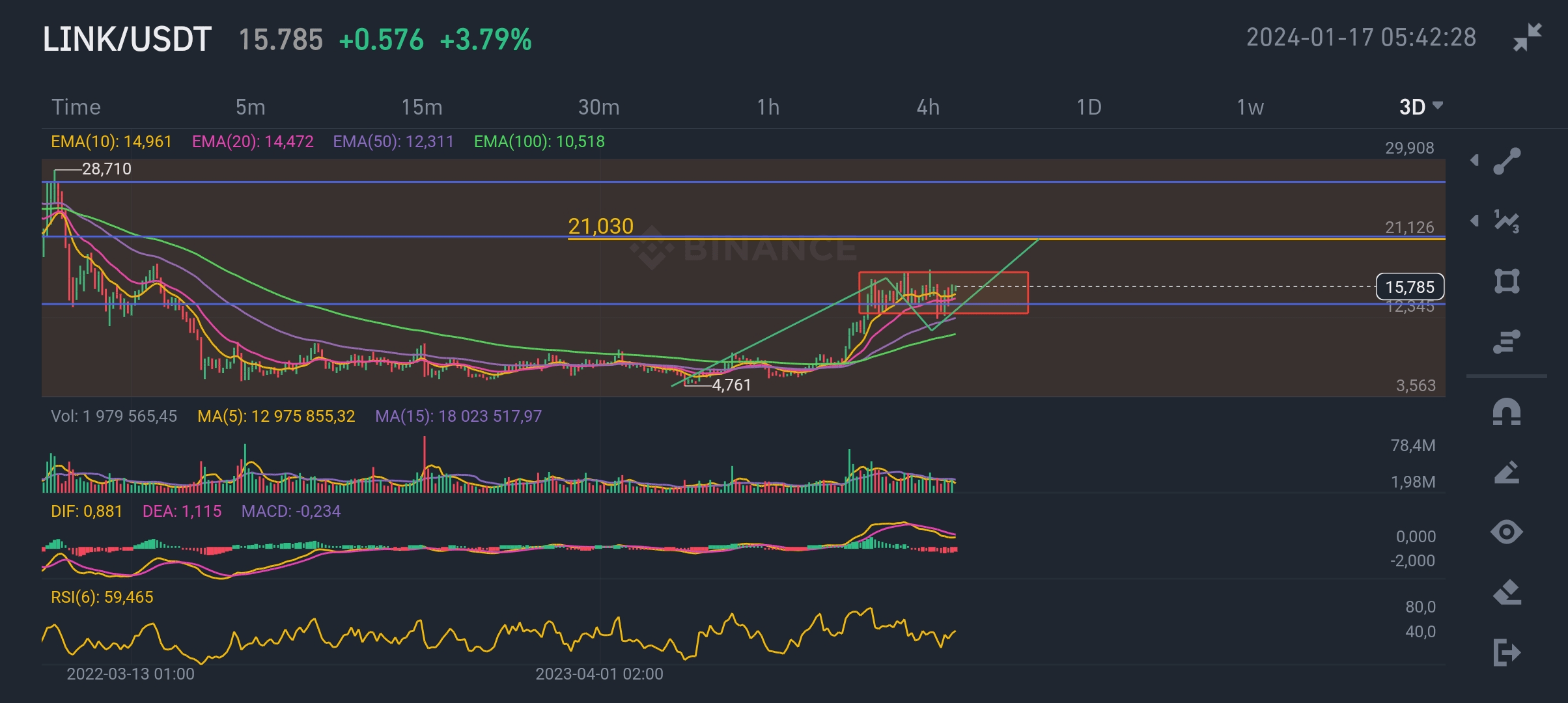Open the horizontal lines tool

click(x=1507, y=341)
